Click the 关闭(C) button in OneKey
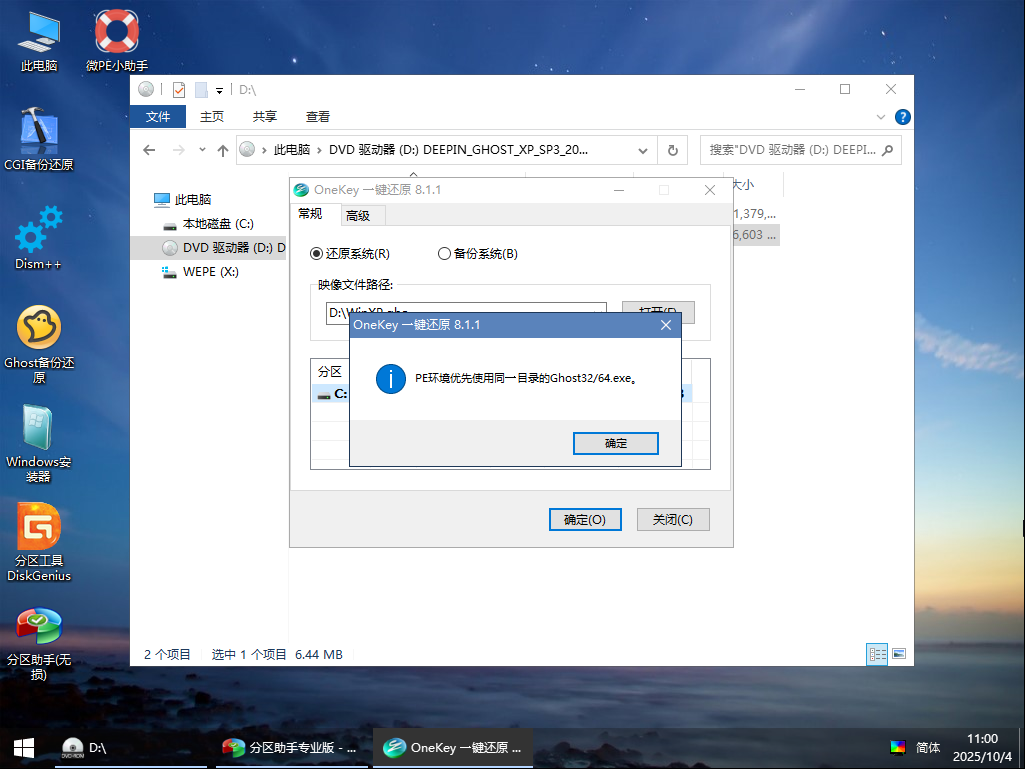 tap(673, 520)
